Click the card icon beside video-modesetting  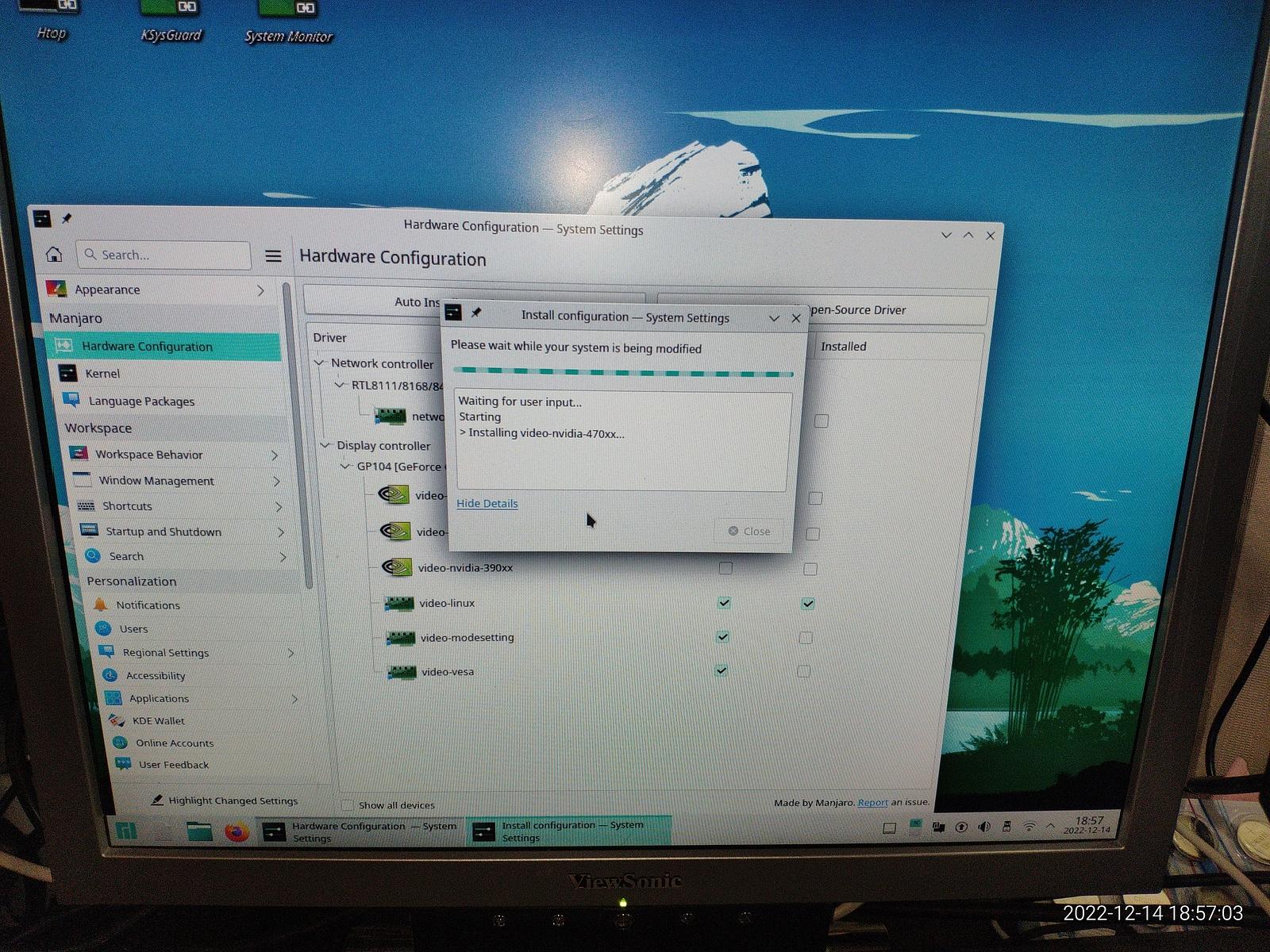[x=401, y=637]
